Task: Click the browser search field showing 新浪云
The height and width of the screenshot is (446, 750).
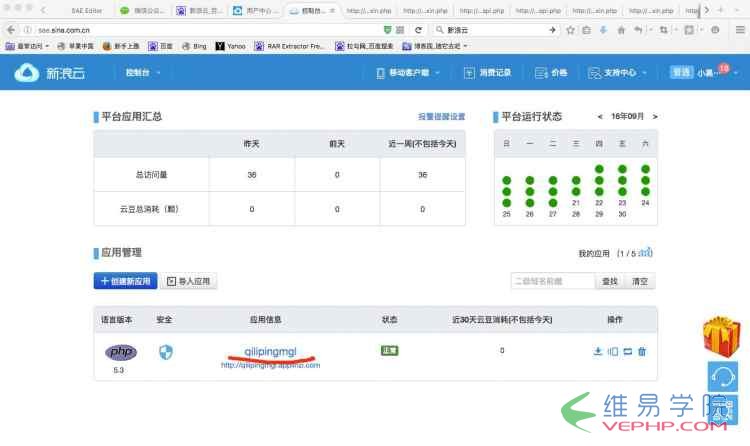Action: pos(495,30)
